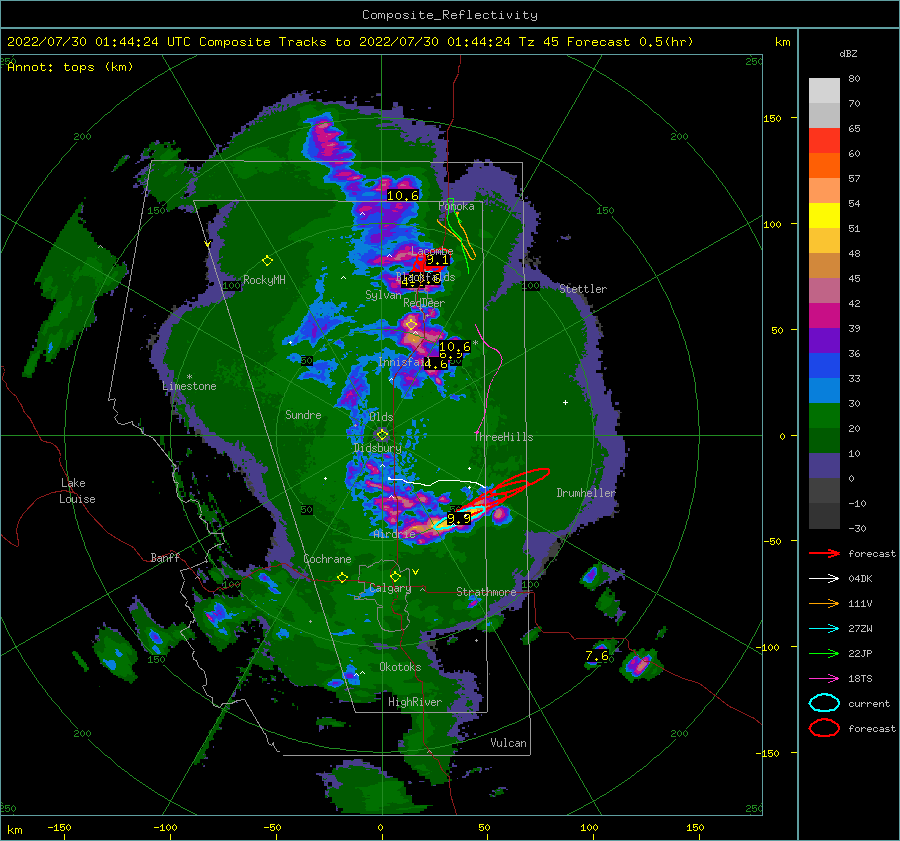Select the white 04DK track arrow in legend
Image resolution: width=900 pixels, height=841 pixels.
[x=824, y=579]
